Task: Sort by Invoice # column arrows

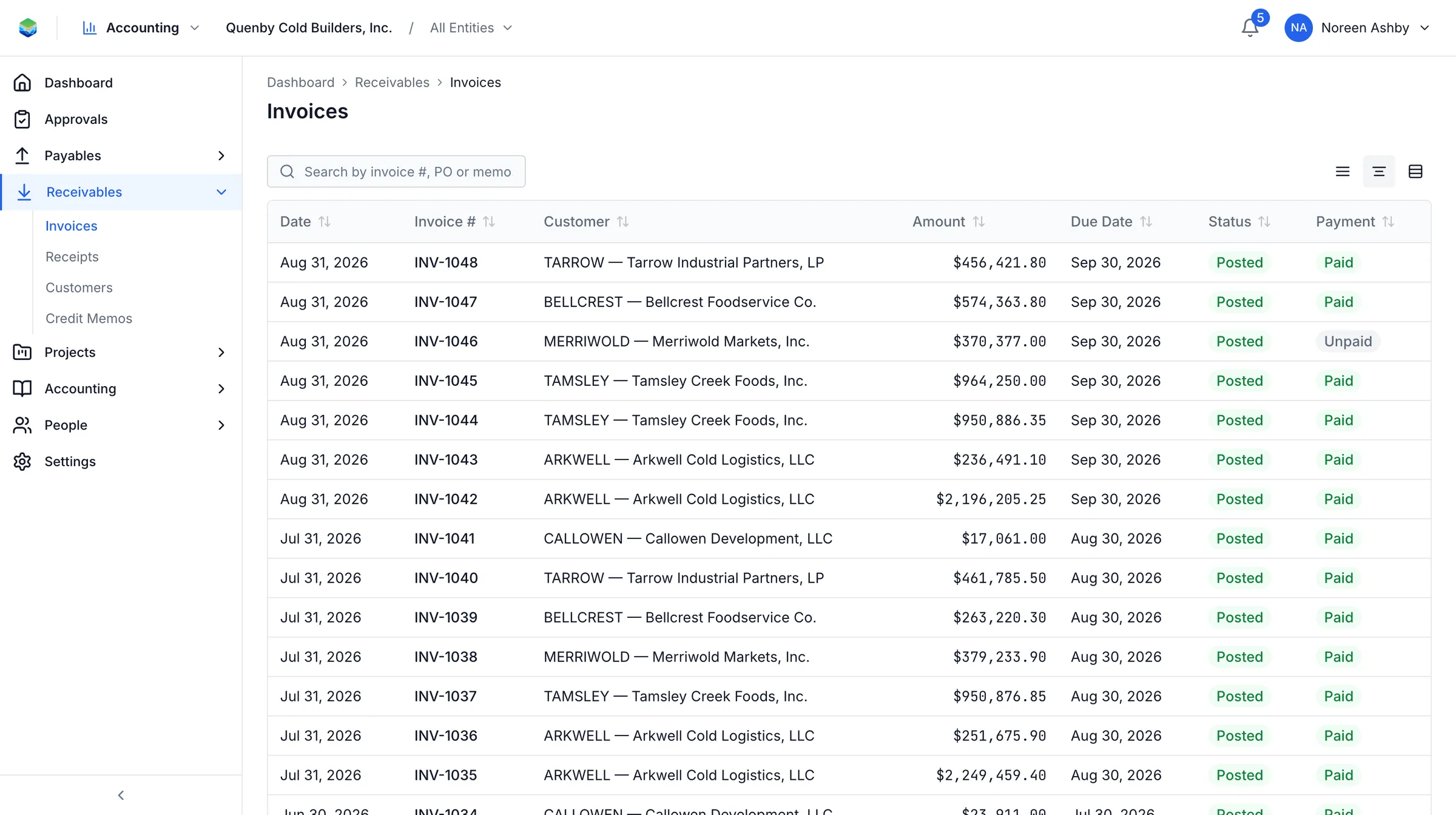Action: pyautogui.click(x=489, y=222)
